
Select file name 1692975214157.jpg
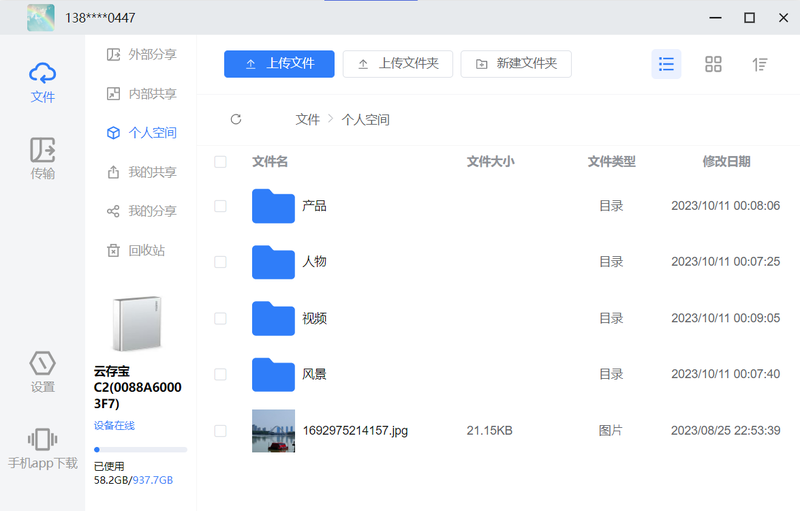(x=355, y=431)
